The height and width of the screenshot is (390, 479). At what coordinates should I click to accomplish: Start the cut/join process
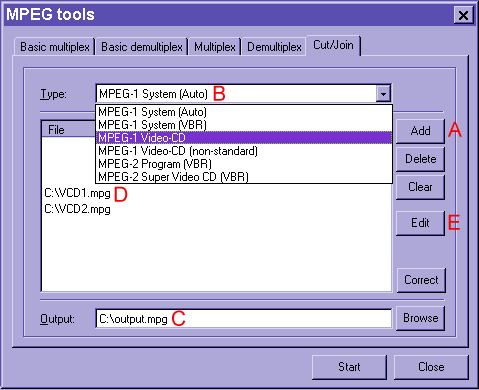pos(349,367)
